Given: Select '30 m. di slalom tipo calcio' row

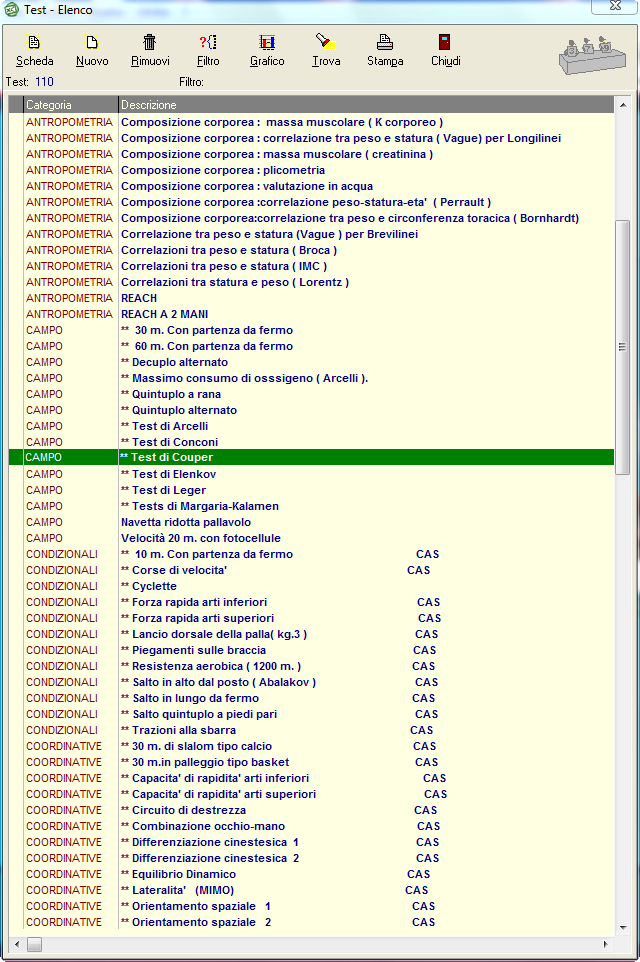Looking at the screenshot, I should coord(311,745).
